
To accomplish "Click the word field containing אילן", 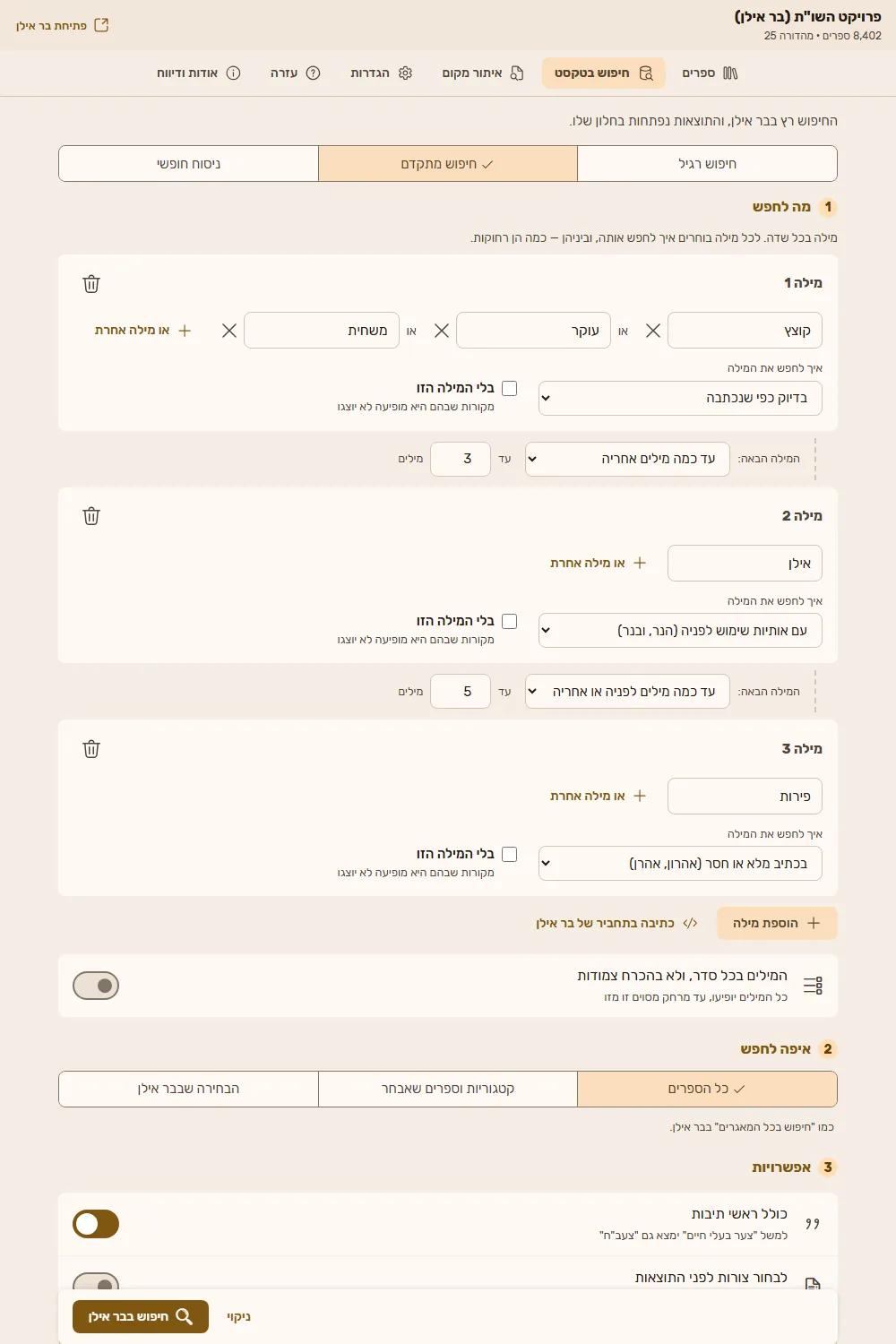I will pyautogui.click(x=745, y=563).
